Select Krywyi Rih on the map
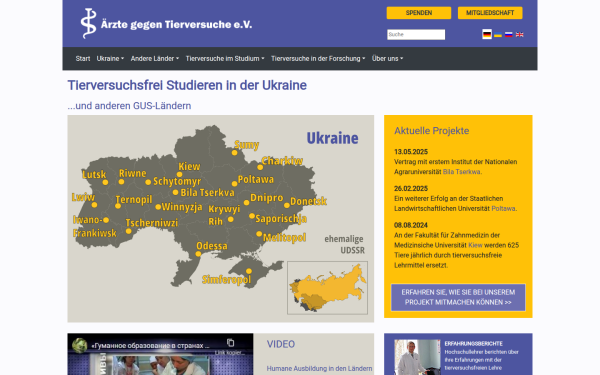 coord(224,215)
